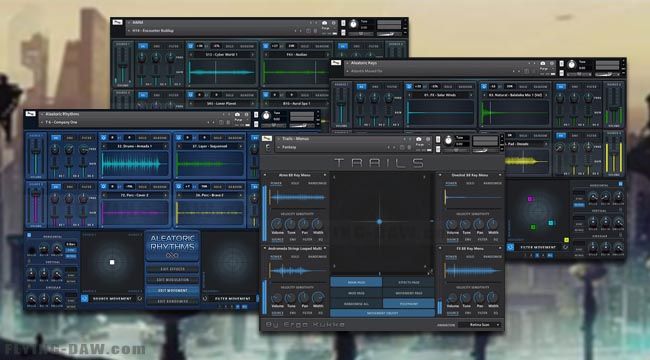Click Edit Effects button in Aleatoric Rhythms
The height and width of the screenshot is (360, 650).
172,269
